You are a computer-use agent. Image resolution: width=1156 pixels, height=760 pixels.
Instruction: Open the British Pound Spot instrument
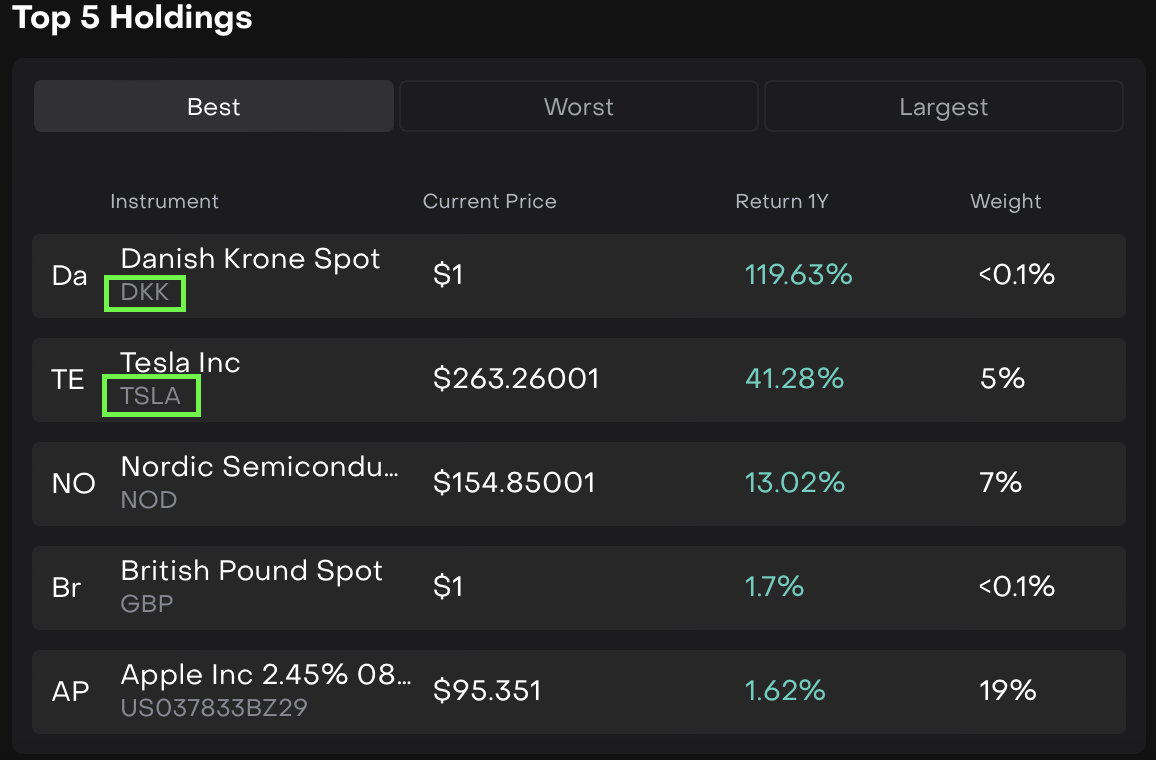251,571
